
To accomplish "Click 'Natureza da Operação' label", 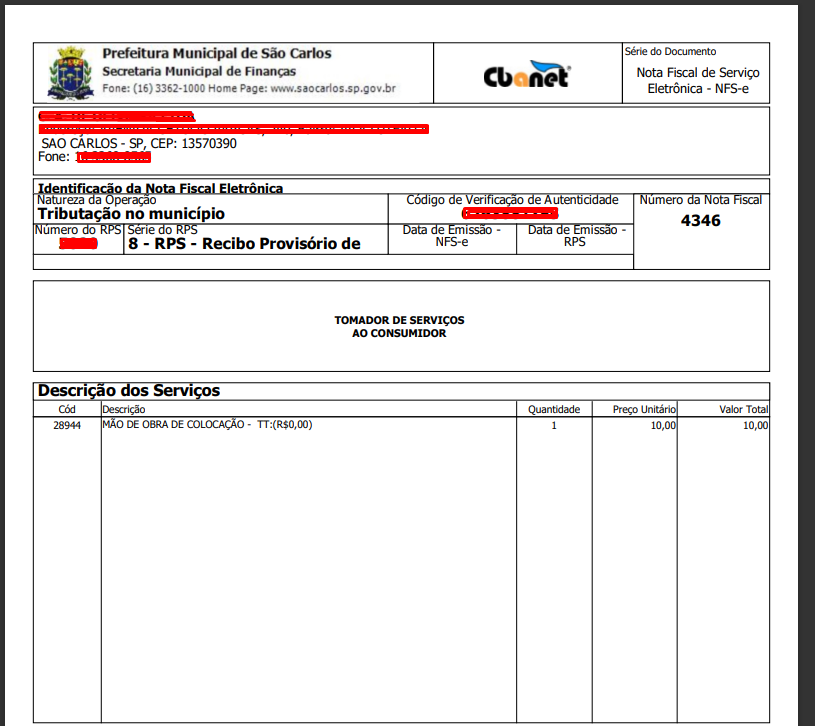I will (x=96, y=200).
